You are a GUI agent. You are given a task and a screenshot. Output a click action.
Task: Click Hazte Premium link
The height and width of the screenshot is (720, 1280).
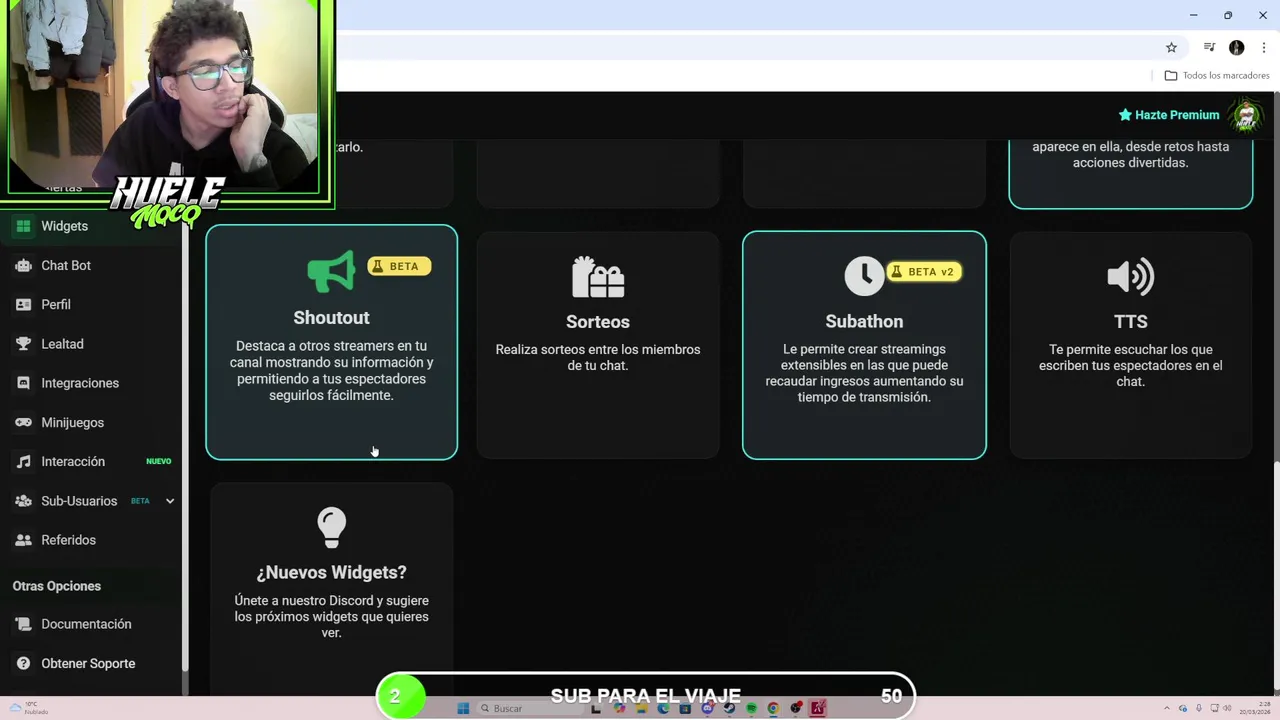click(1169, 115)
